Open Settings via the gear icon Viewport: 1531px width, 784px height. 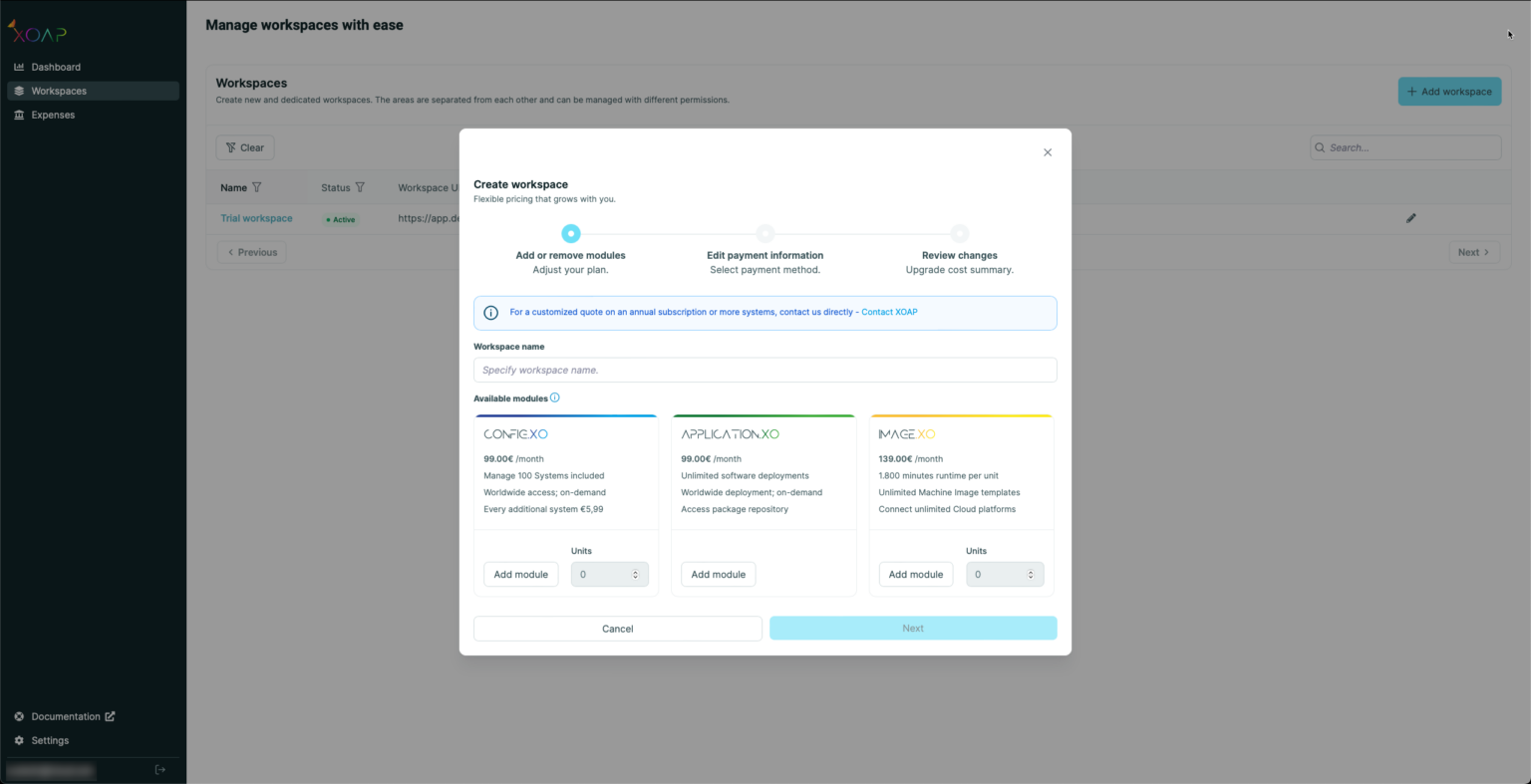18,740
